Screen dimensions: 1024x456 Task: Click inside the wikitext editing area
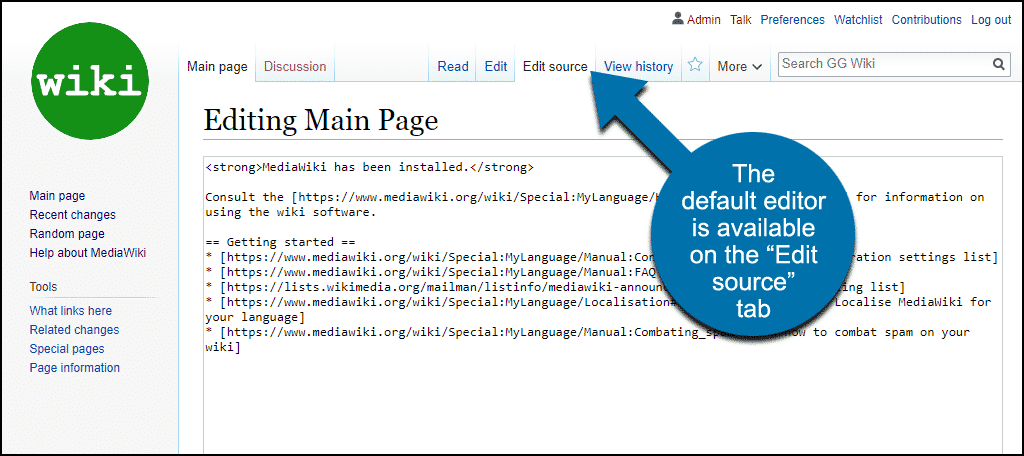603,304
